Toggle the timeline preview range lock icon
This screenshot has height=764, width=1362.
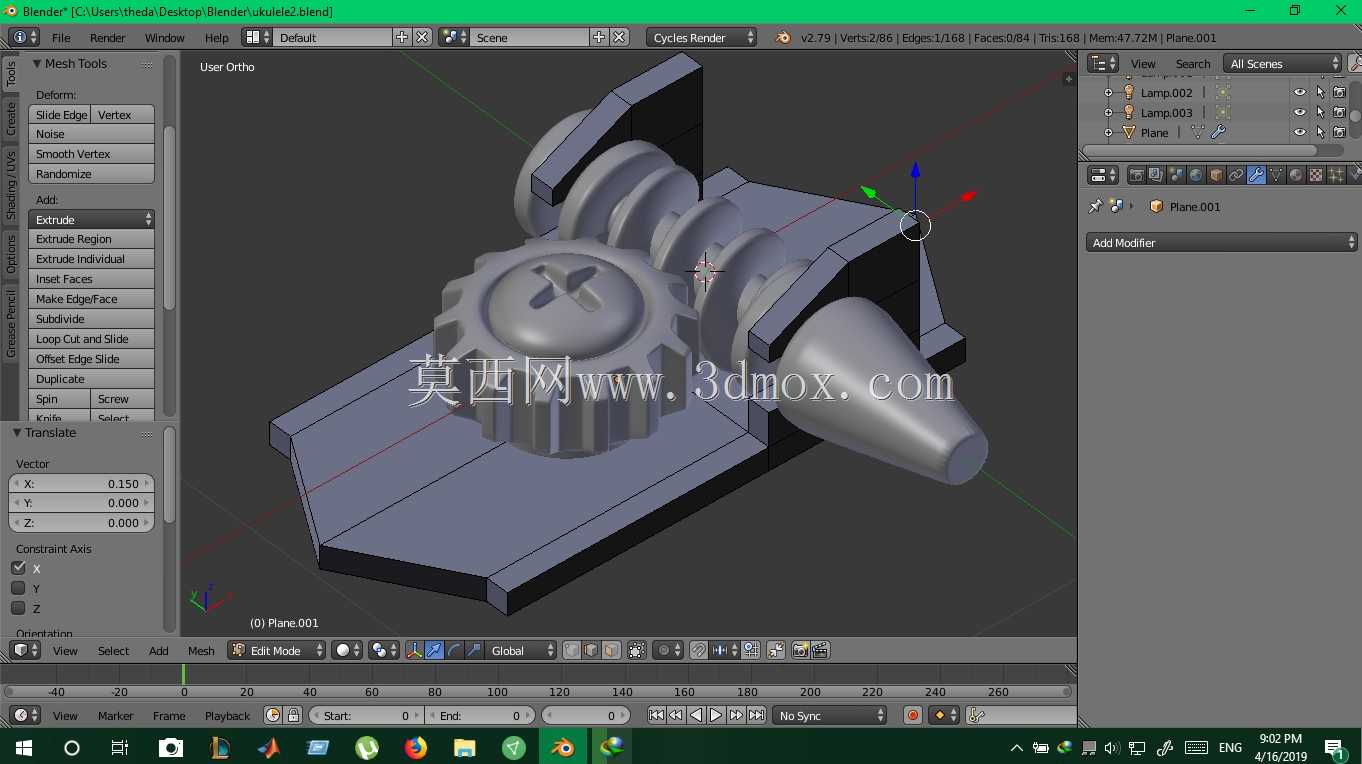293,715
